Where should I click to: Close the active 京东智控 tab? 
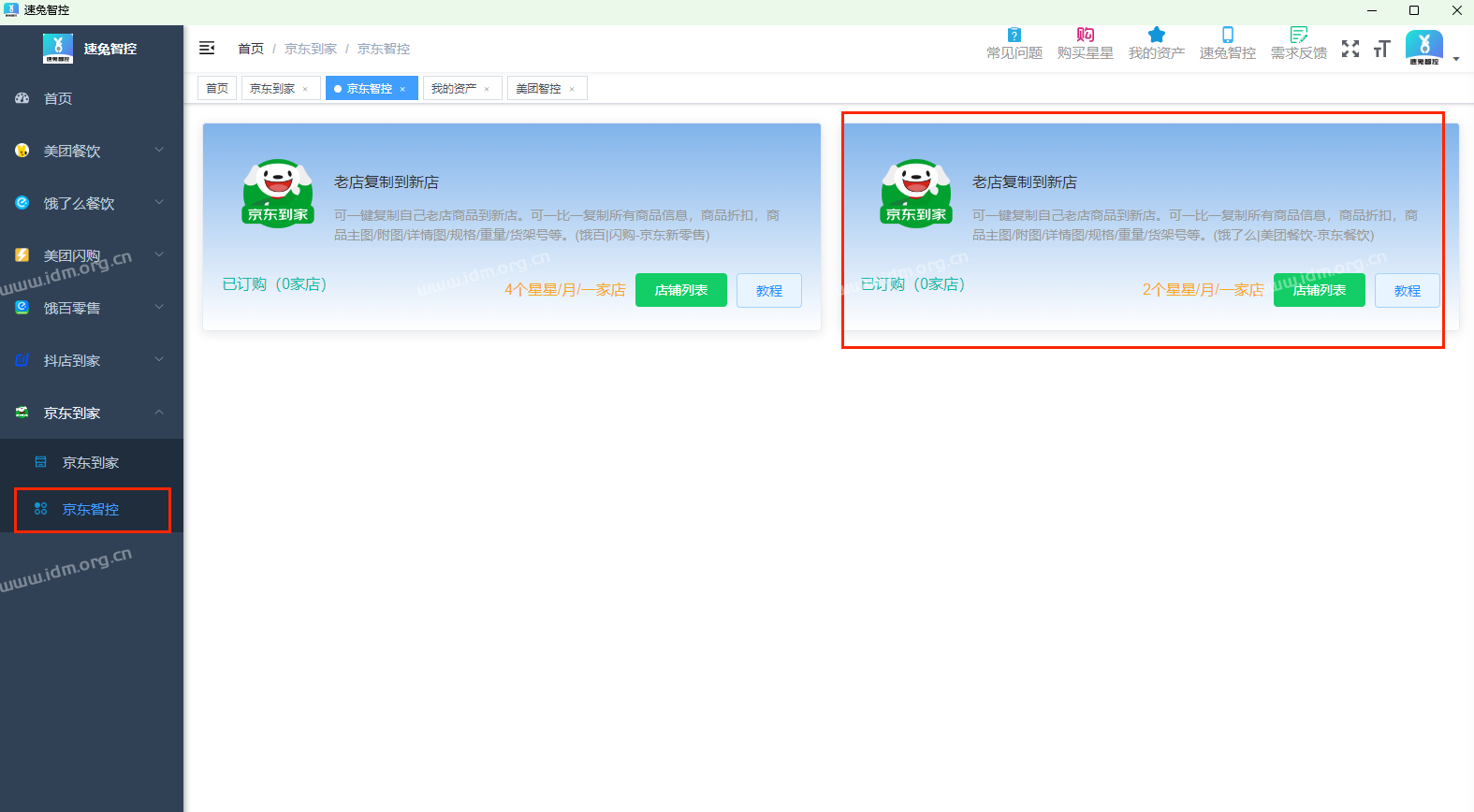click(402, 89)
